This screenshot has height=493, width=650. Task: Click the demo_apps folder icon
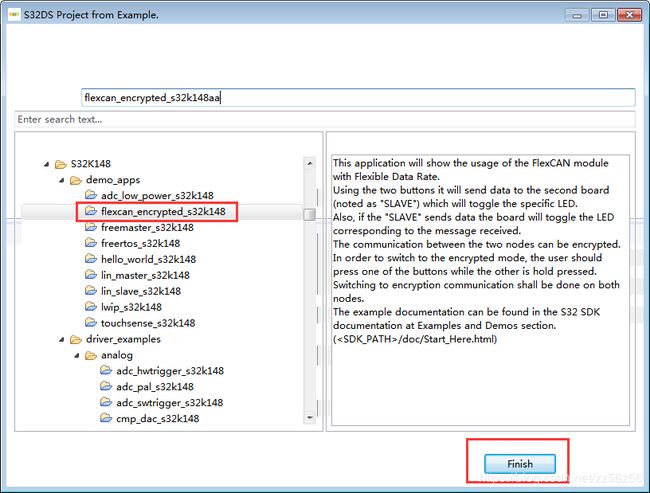point(76,180)
